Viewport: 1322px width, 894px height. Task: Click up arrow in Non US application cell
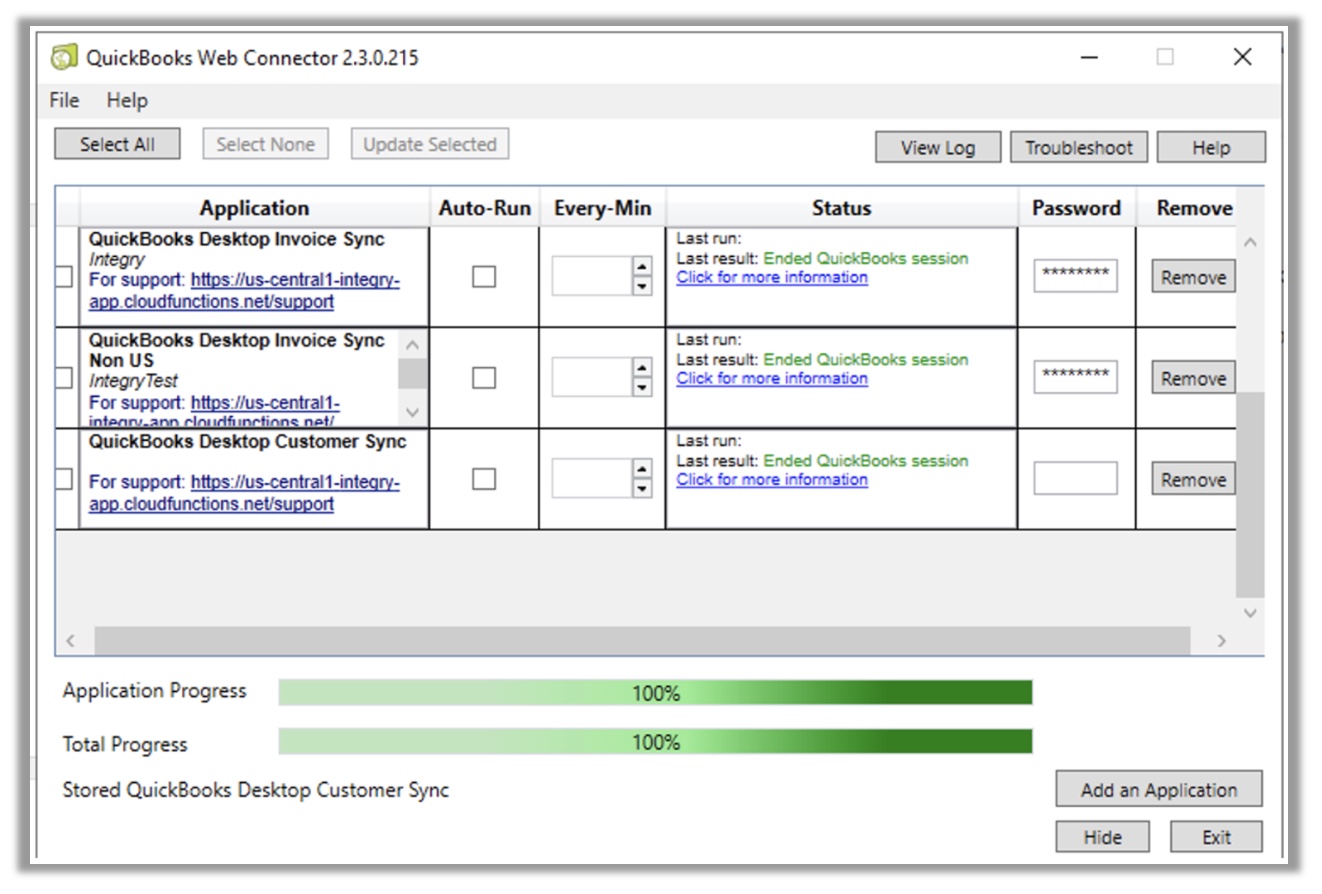click(412, 344)
